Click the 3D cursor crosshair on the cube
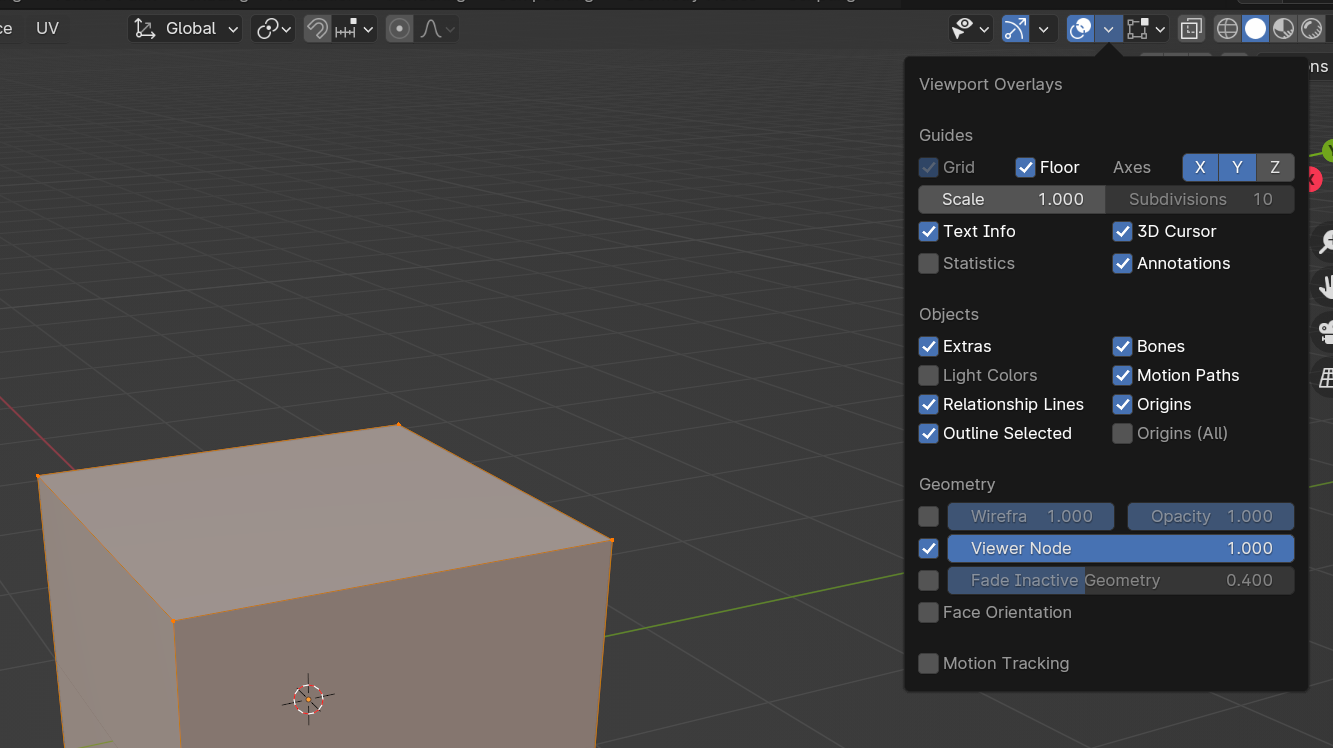The image size is (1333, 748). 308,698
